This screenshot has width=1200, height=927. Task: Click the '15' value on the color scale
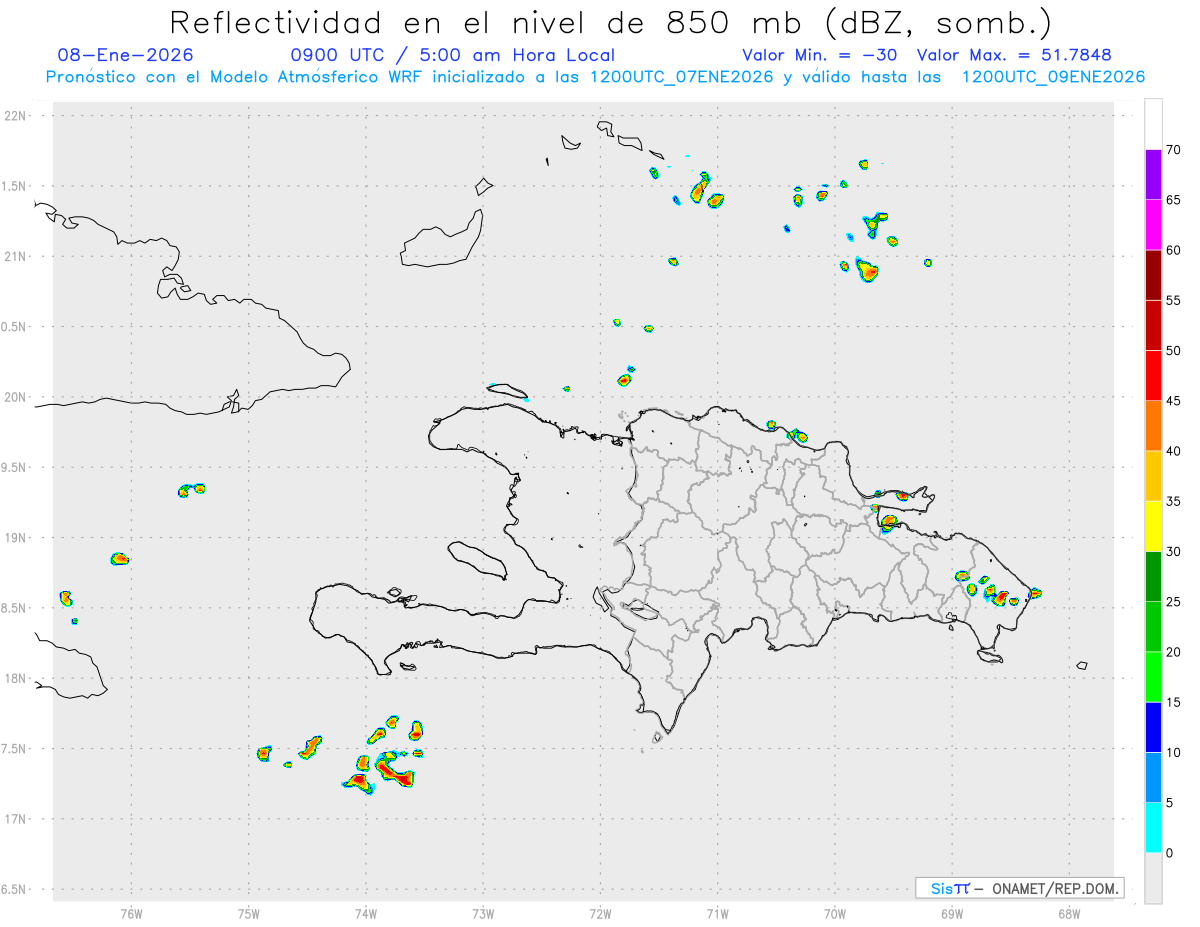[x=1173, y=703]
